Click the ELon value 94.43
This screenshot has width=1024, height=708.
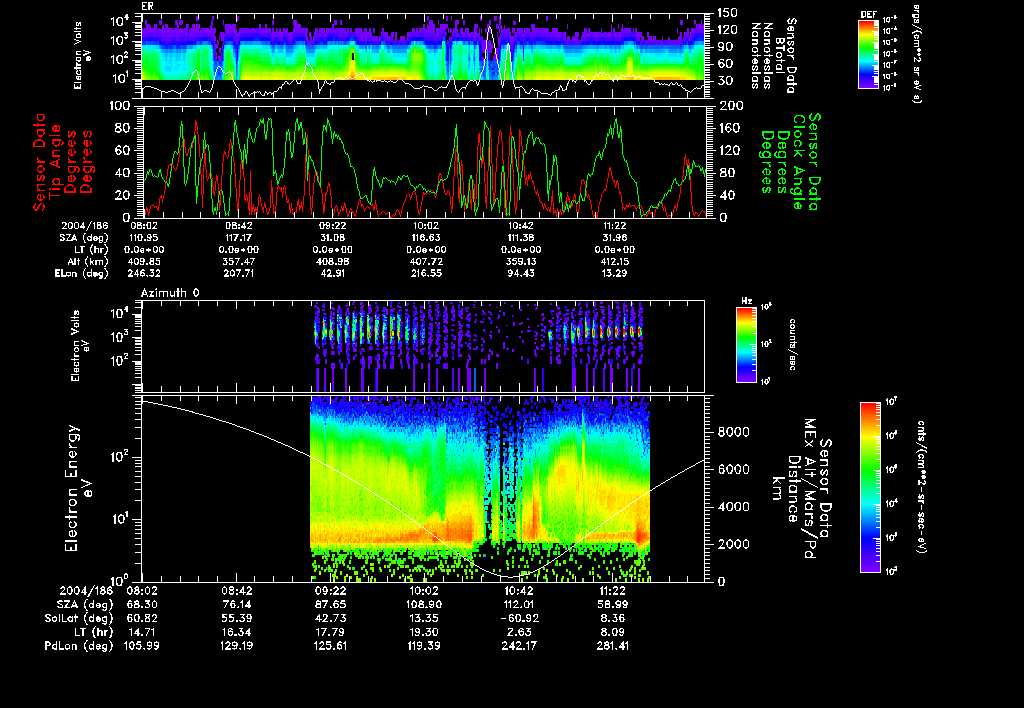pyautogui.click(x=520, y=274)
